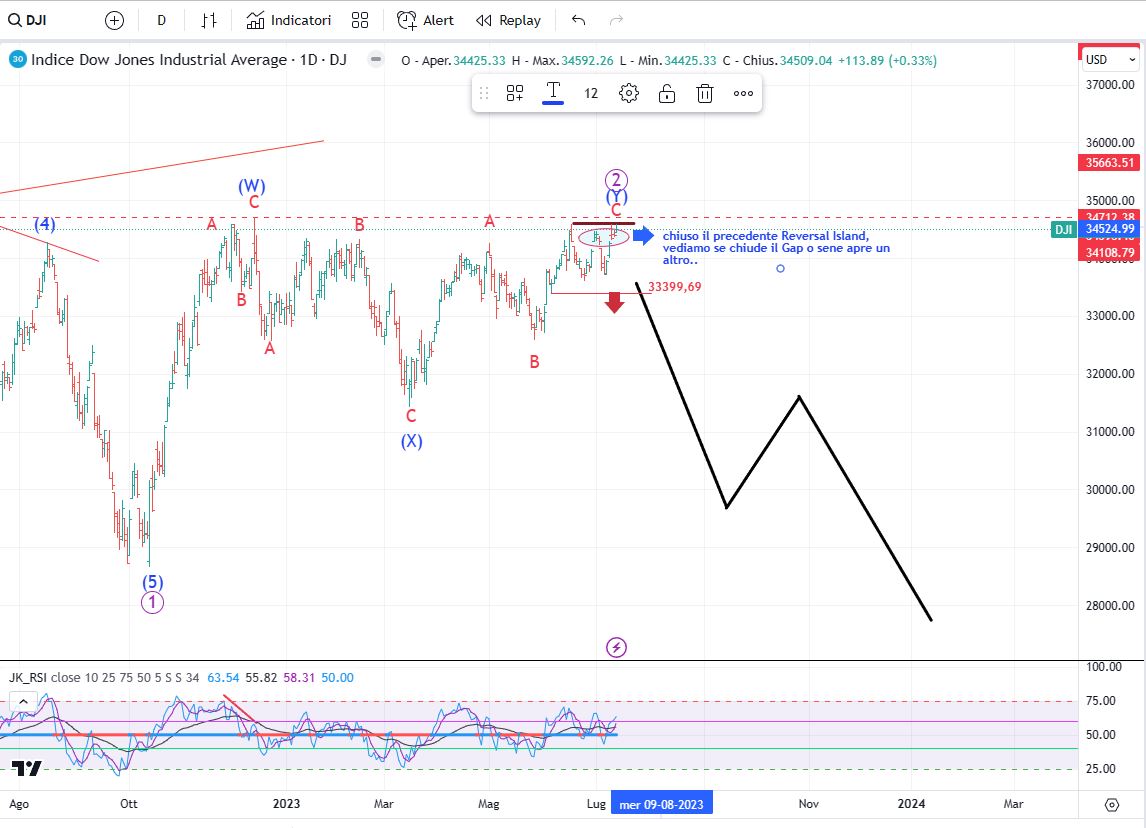Image resolution: width=1146 pixels, height=828 pixels.
Task: Select the red down arrow drawing
Action: [x=614, y=303]
